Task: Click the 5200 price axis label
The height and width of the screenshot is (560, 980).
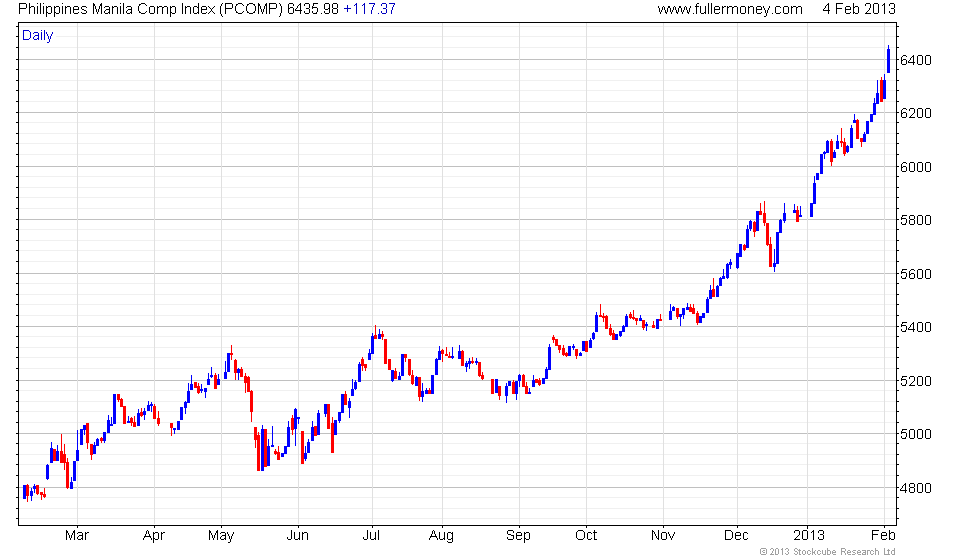Action: 916,381
